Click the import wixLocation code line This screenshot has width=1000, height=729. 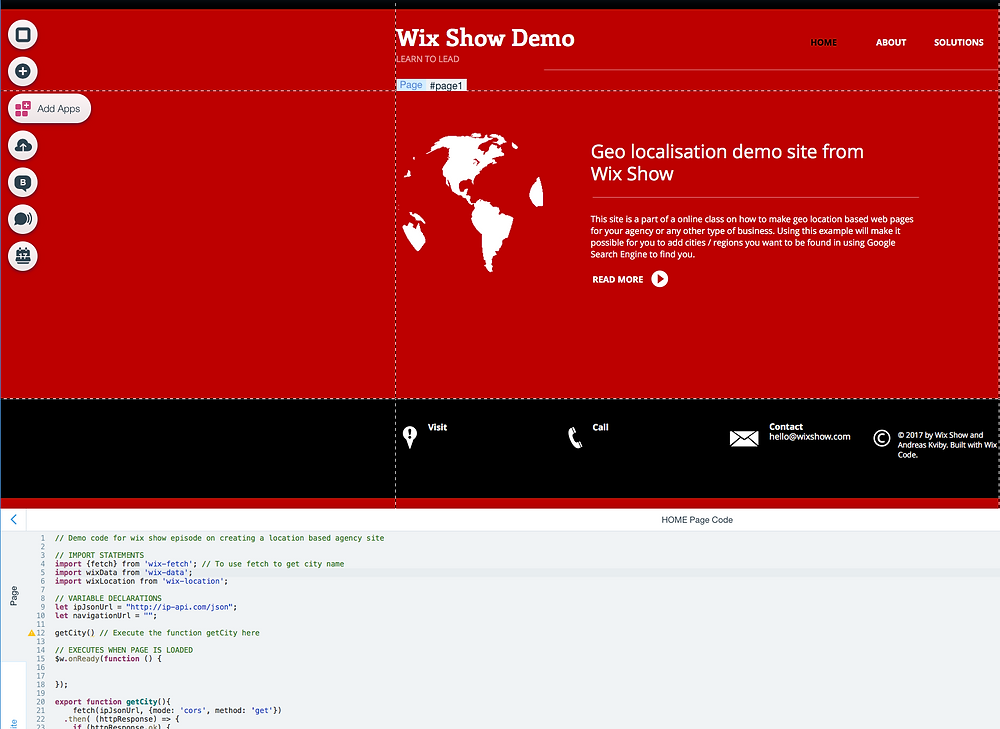[141, 581]
